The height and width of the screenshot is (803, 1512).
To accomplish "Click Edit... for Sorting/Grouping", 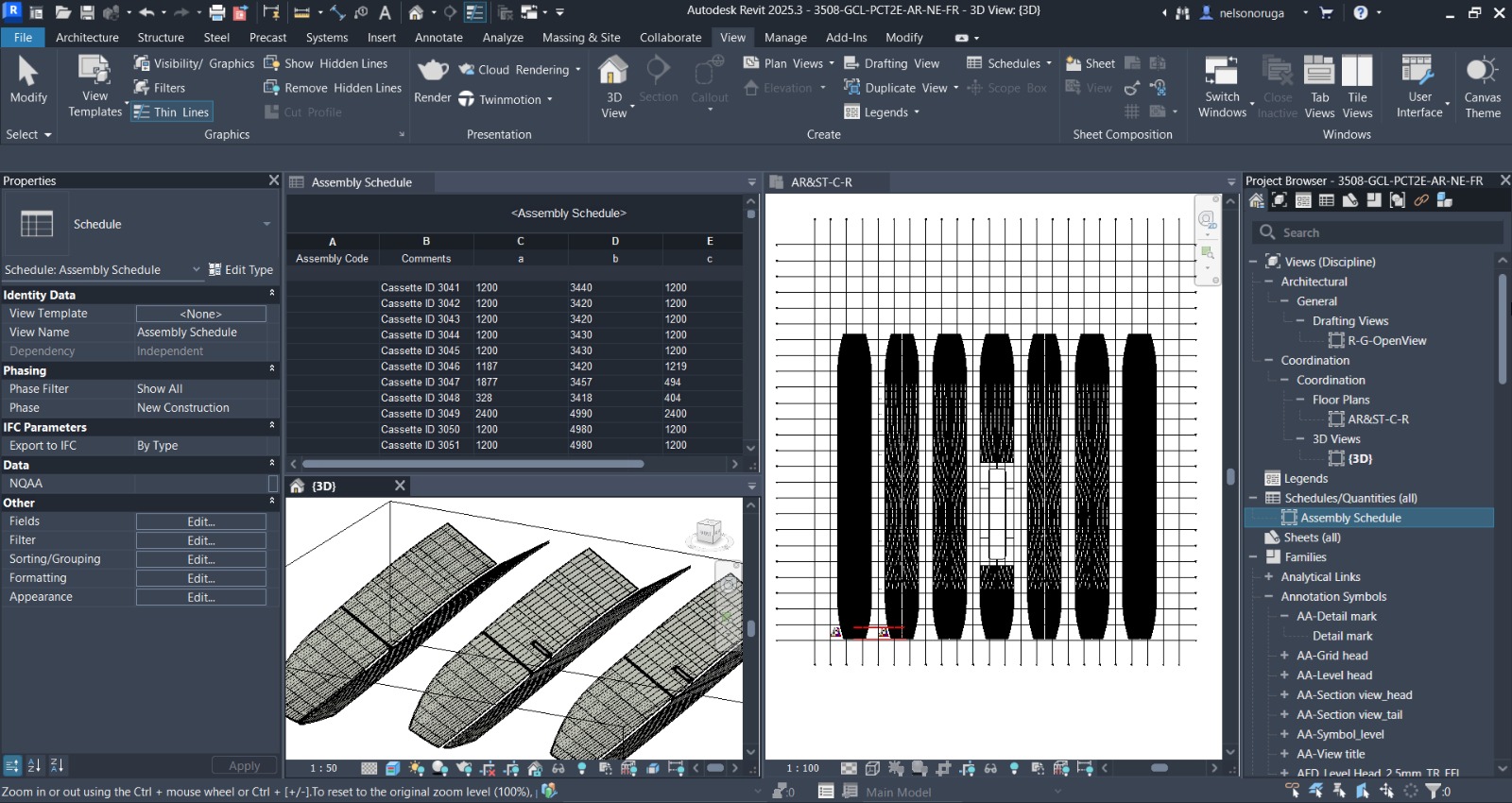I will point(201,559).
